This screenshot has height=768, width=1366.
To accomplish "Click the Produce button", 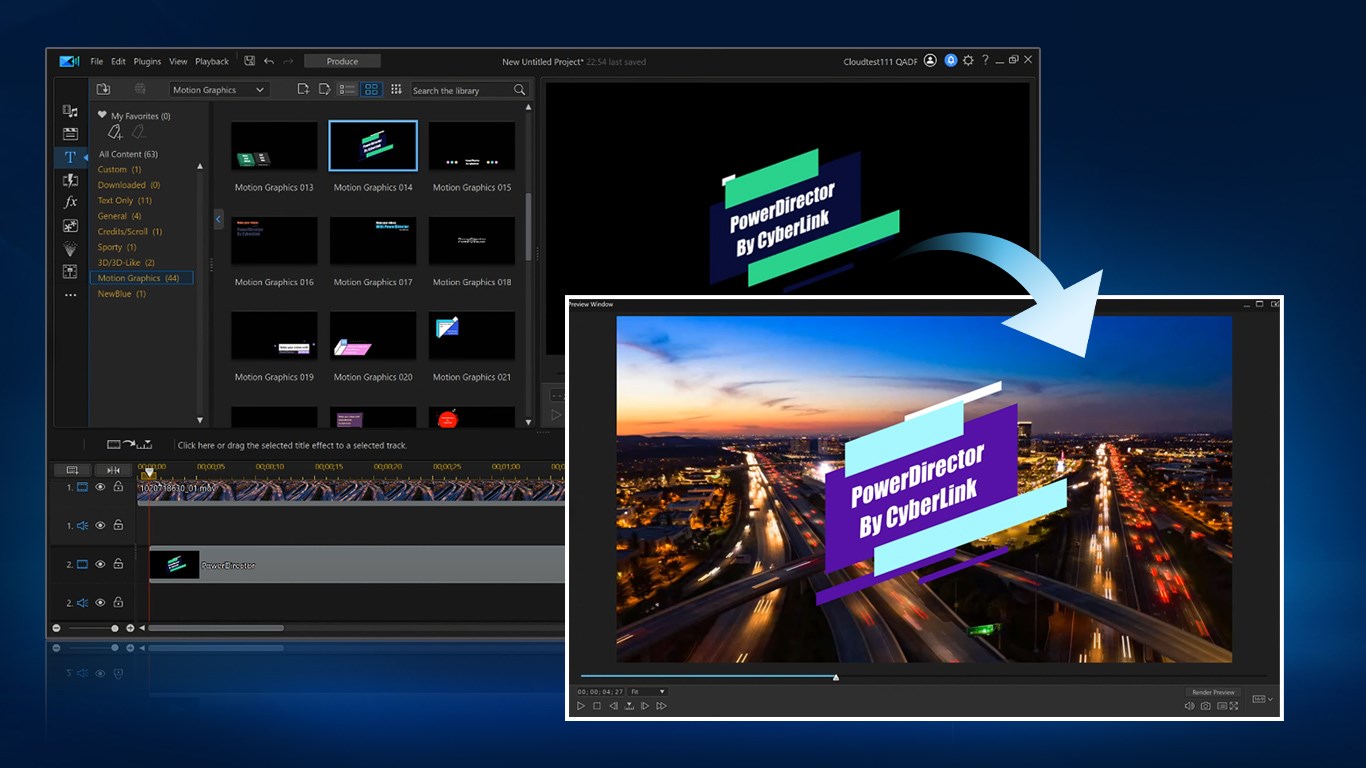I will click(342, 61).
